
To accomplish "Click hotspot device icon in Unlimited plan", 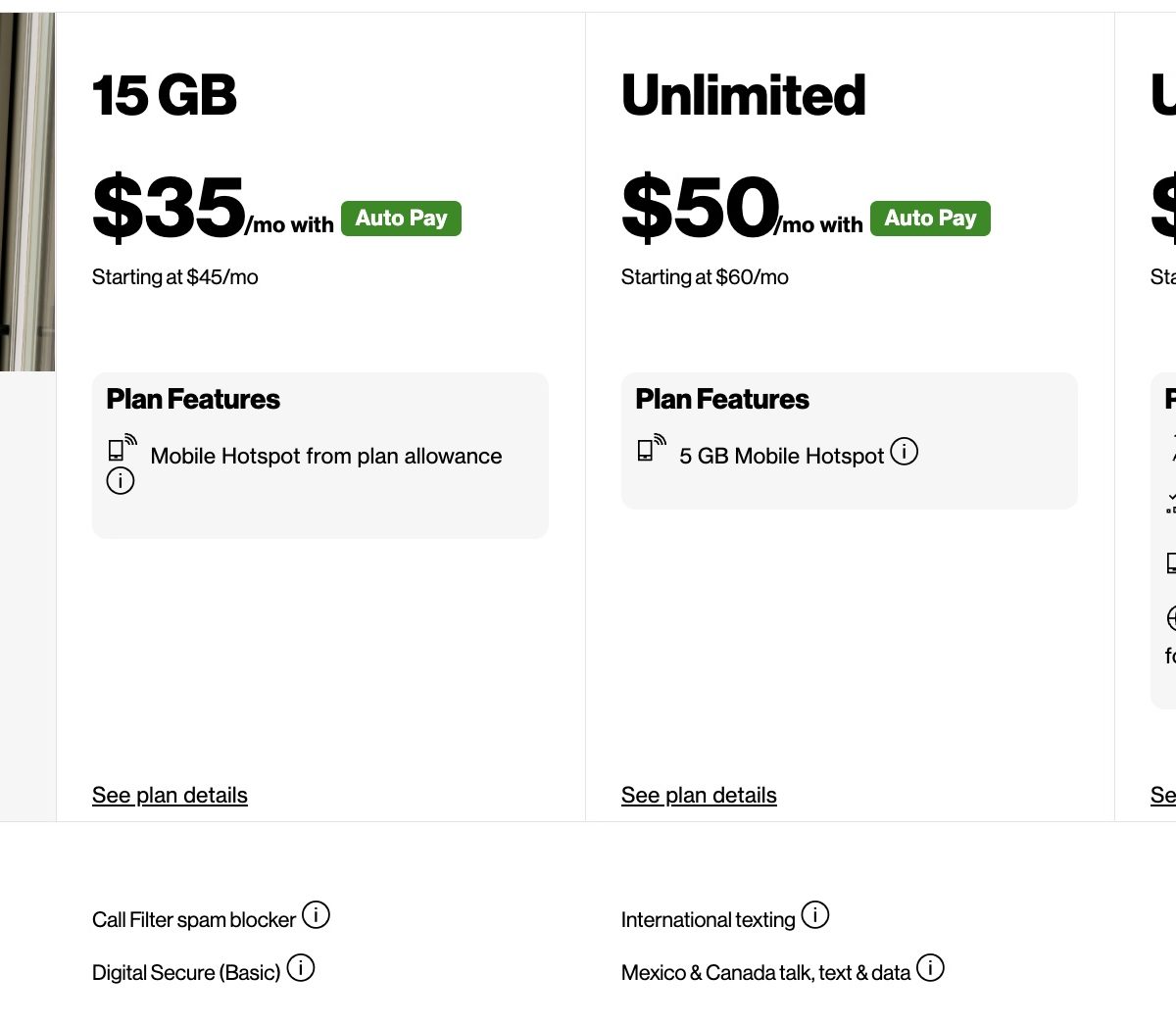I will click(x=651, y=448).
